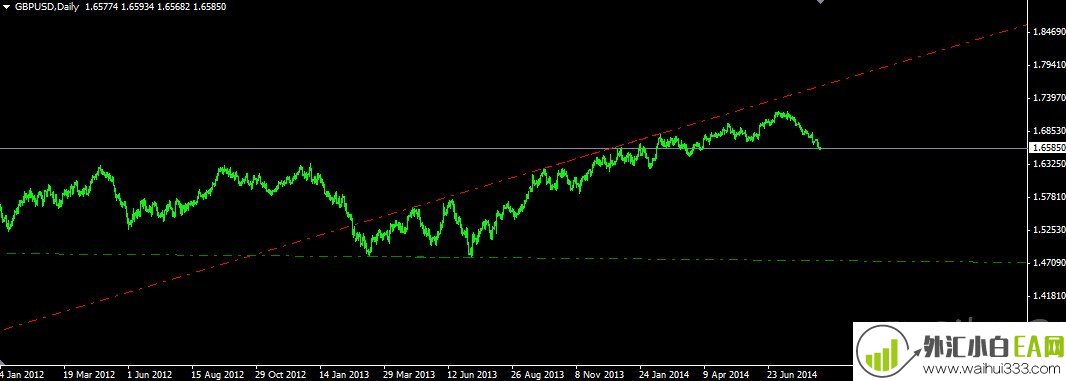This screenshot has height=381, width=1066.
Task: Click the 29 Oct 2012 date label
Action: click(x=281, y=374)
